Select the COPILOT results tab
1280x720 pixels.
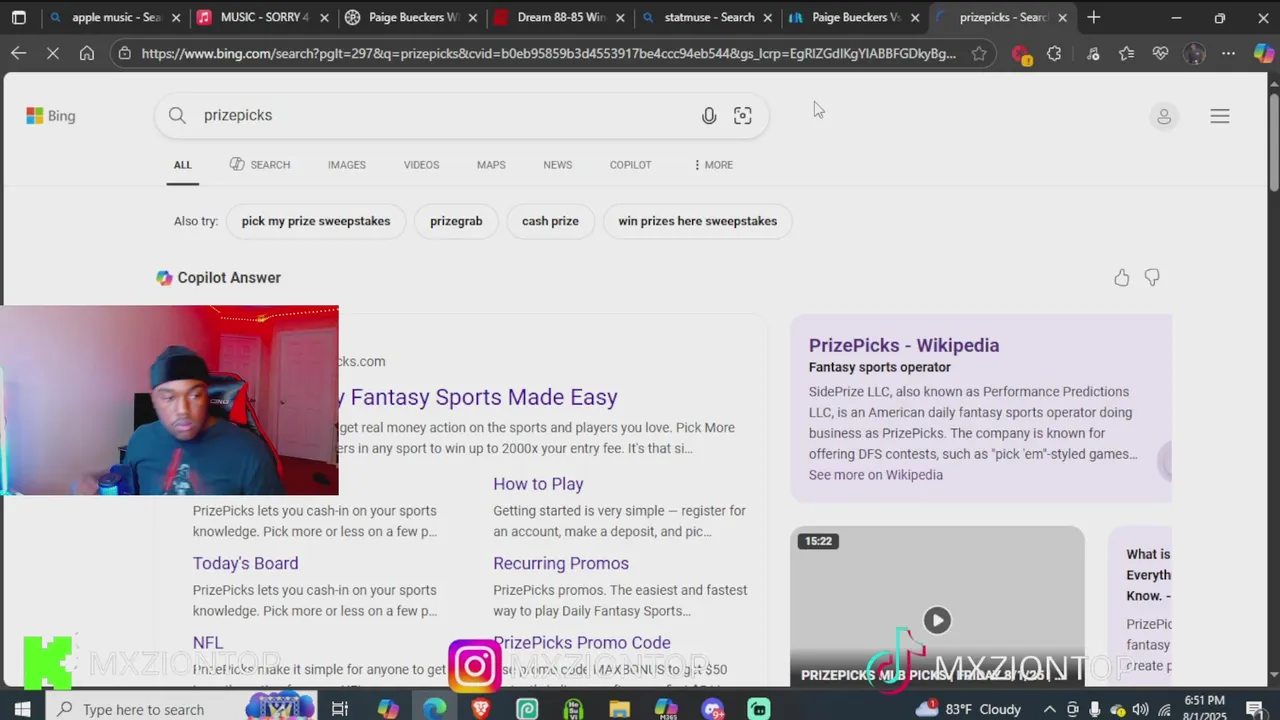click(x=630, y=165)
